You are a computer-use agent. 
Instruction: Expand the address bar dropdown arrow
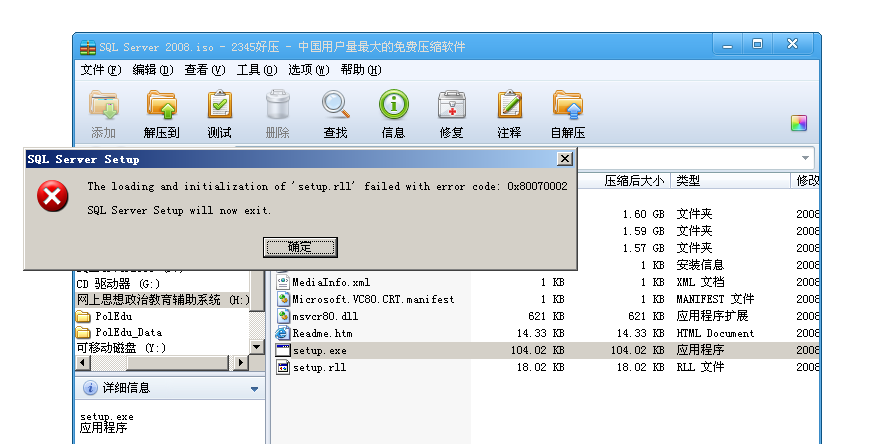(805, 159)
